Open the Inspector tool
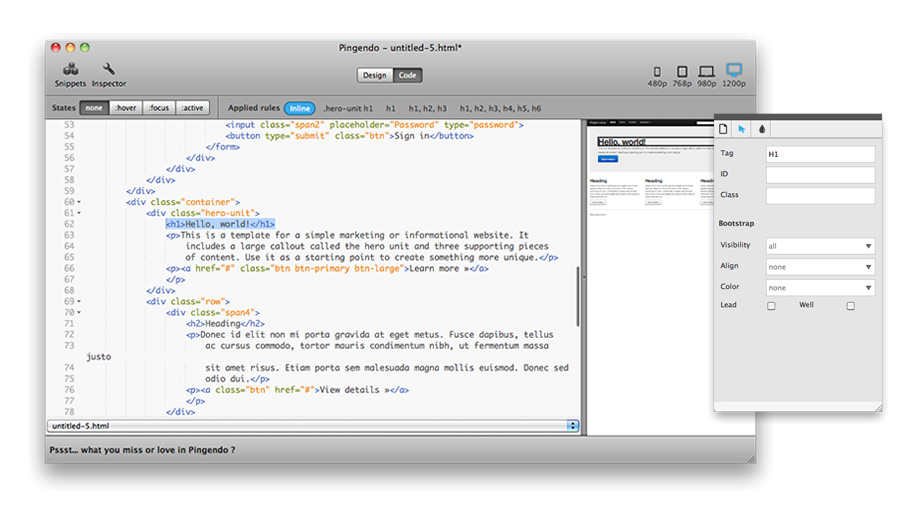Viewport: 923px width, 518px height. click(x=109, y=74)
